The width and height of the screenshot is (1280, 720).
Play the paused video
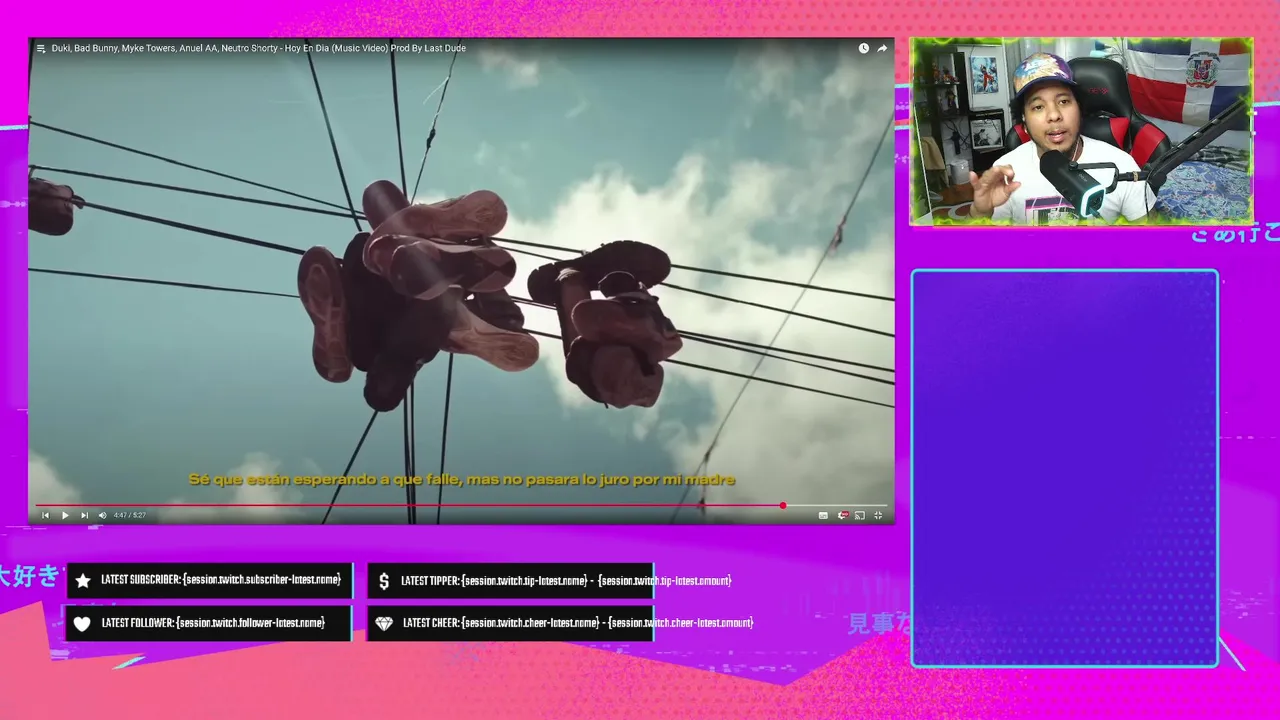[65, 515]
